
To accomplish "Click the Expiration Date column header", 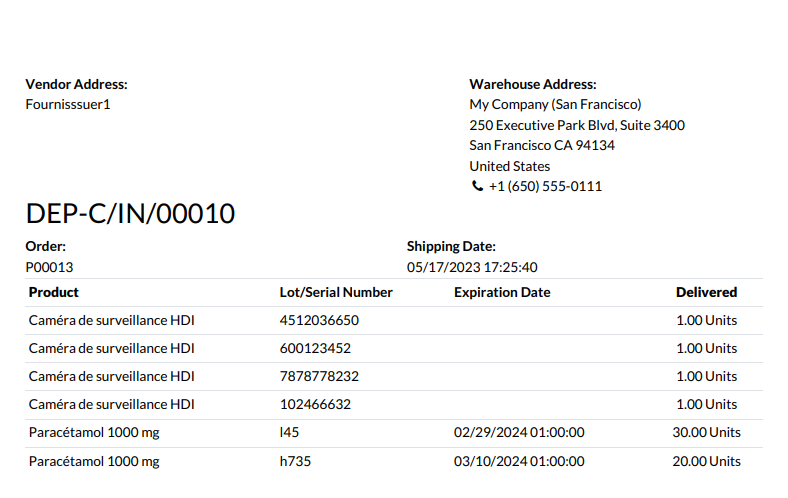I will pos(502,292).
